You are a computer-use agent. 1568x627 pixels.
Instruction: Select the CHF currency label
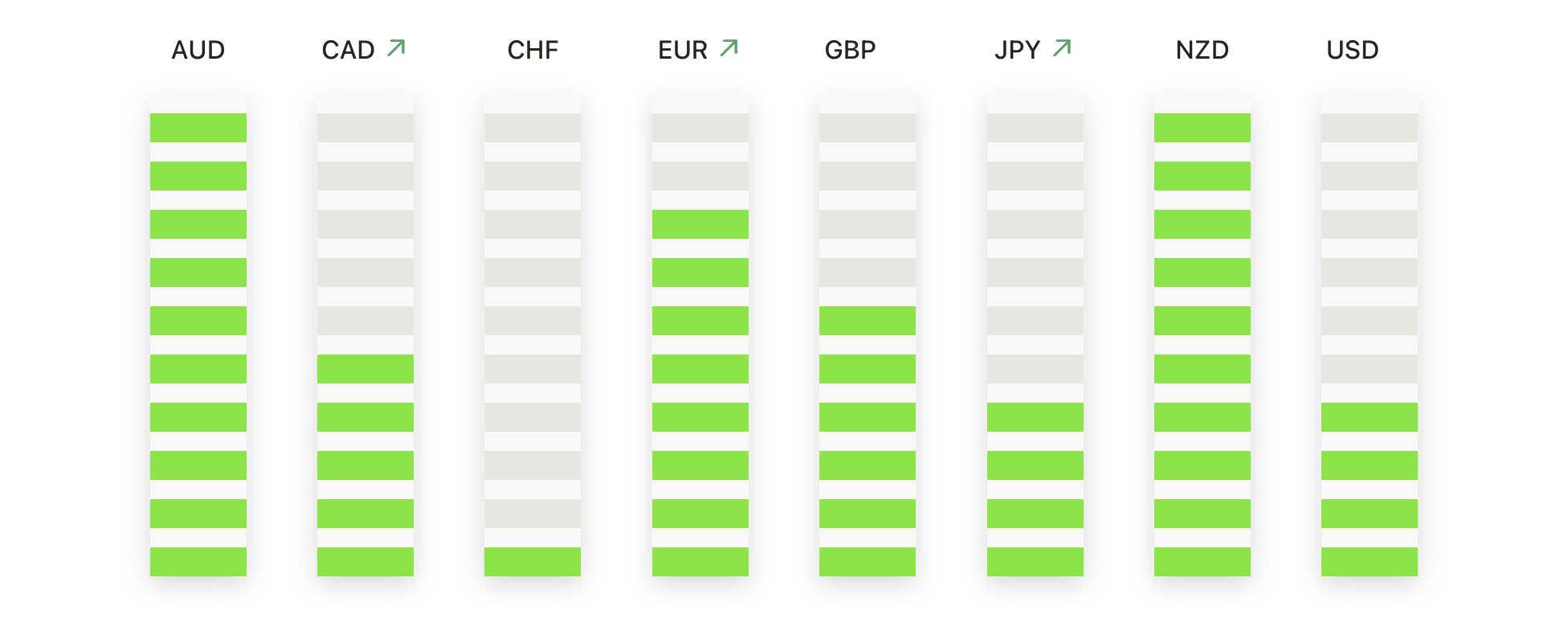(533, 50)
